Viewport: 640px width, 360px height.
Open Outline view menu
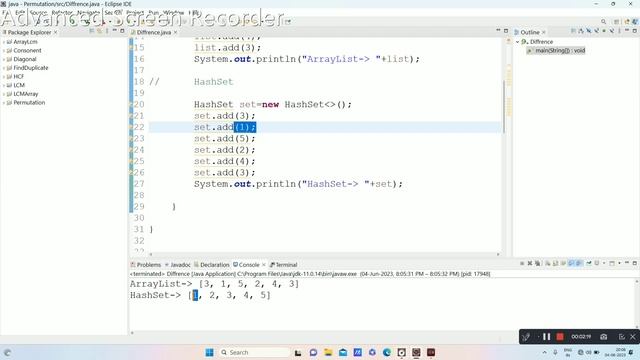[x=619, y=31]
